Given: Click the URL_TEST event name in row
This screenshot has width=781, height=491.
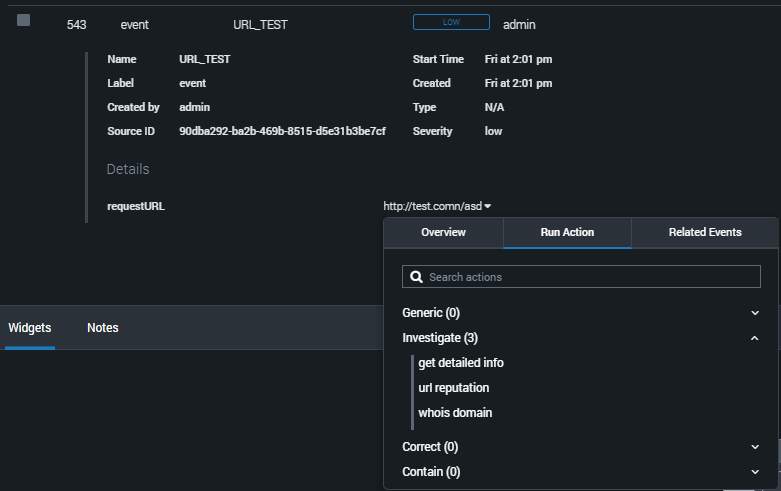Looking at the screenshot, I should tap(253, 25).
